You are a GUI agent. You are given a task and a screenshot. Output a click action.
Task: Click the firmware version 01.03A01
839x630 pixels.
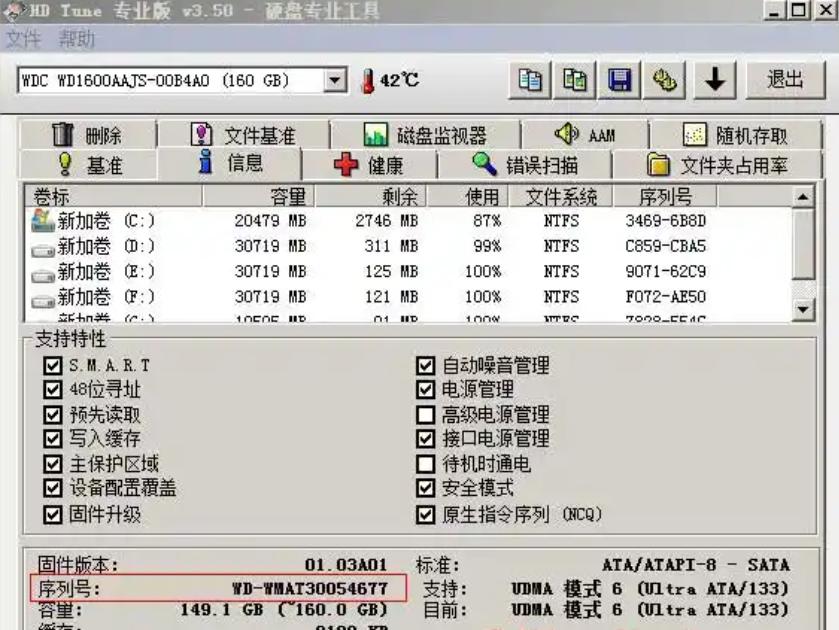tap(346, 565)
